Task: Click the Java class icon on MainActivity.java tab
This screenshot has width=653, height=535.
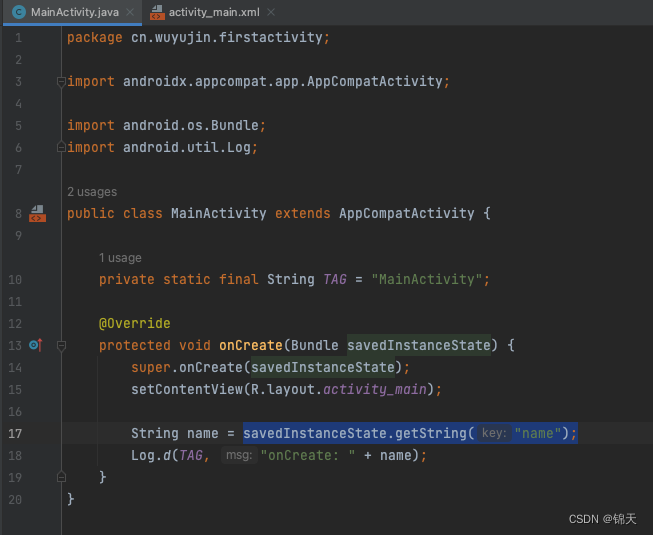Action: point(19,12)
